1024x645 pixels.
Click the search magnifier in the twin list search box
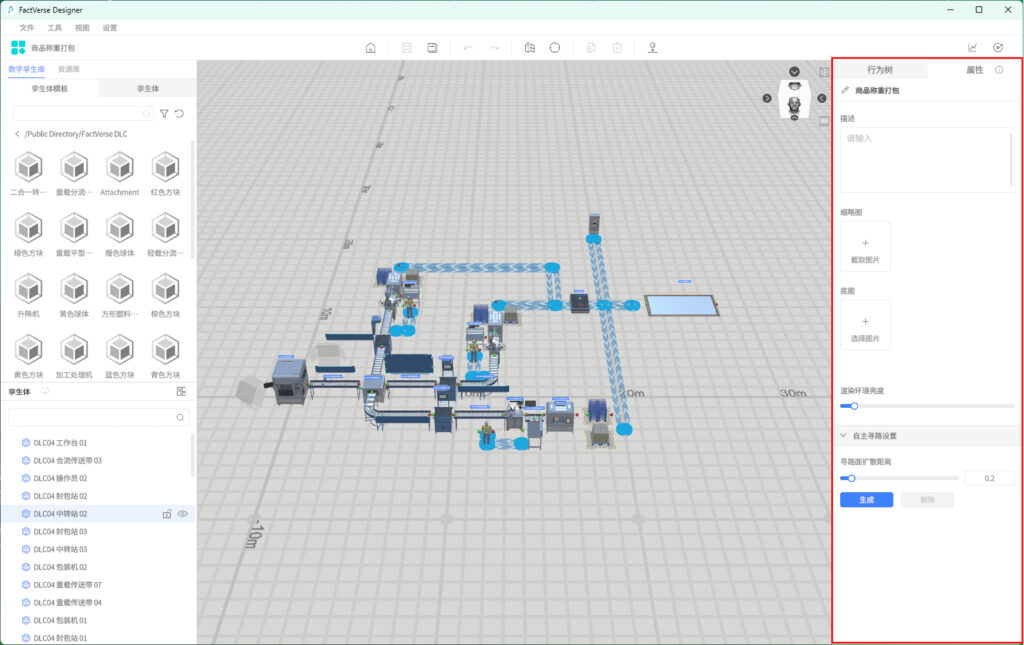click(180, 418)
